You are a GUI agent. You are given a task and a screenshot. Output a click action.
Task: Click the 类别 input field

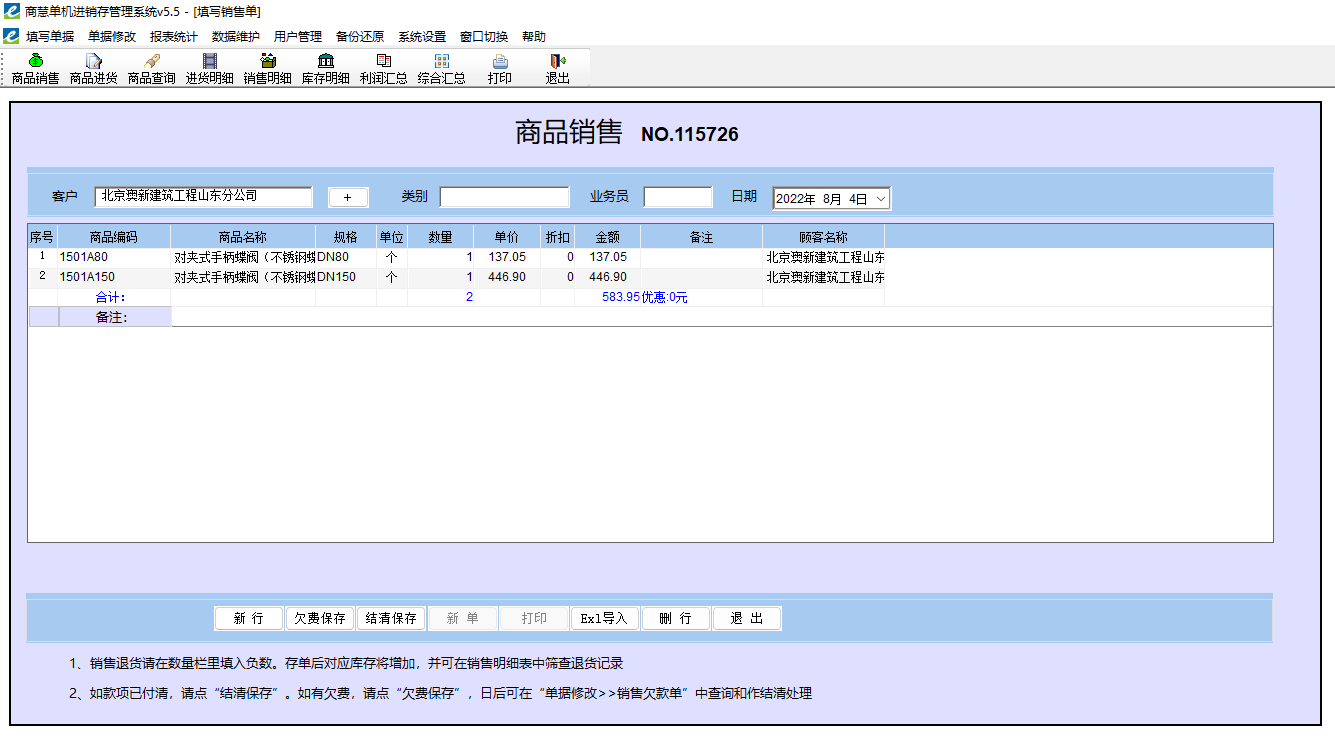(504, 197)
